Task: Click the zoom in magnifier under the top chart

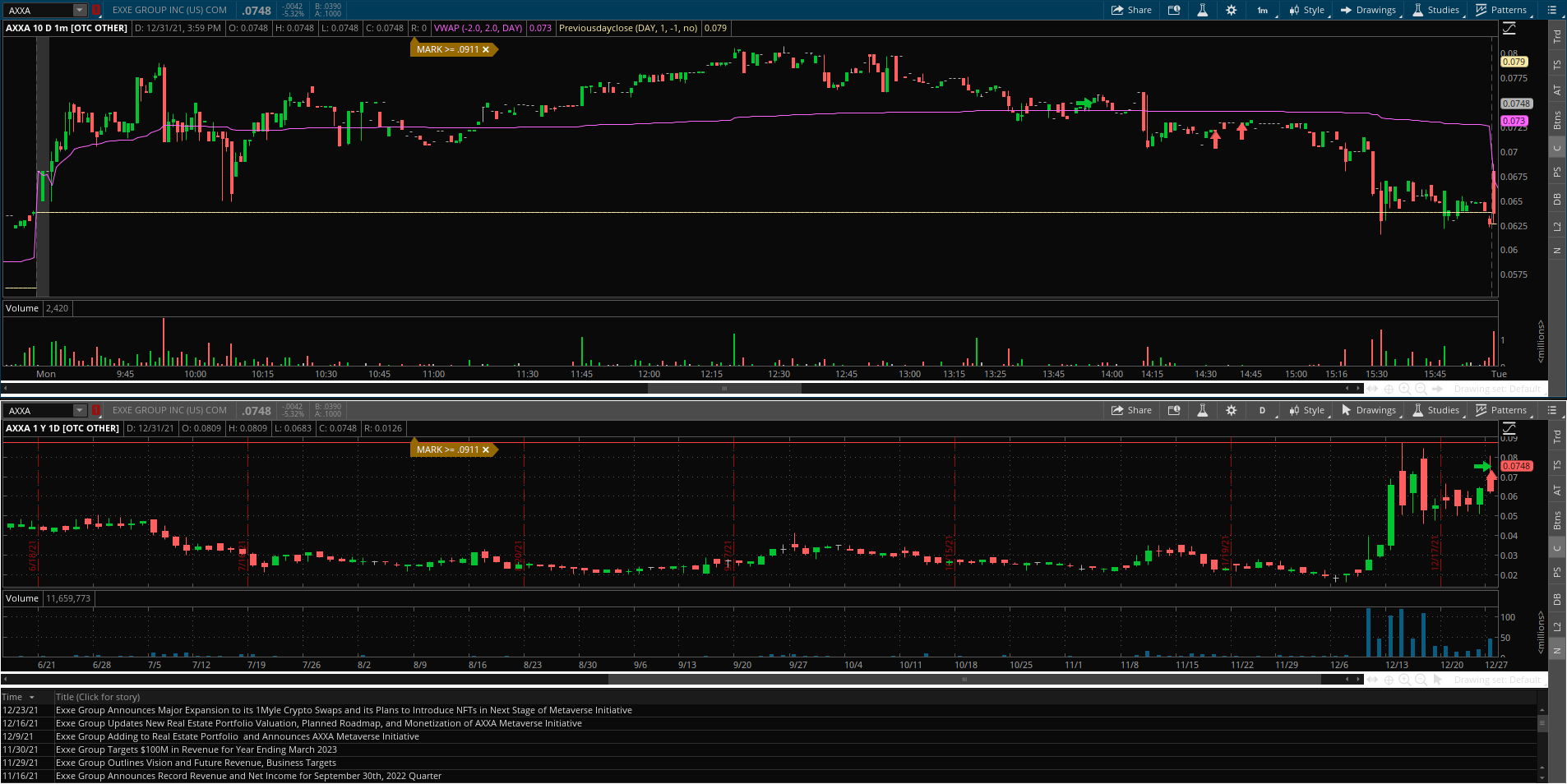Action: click(1404, 389)
